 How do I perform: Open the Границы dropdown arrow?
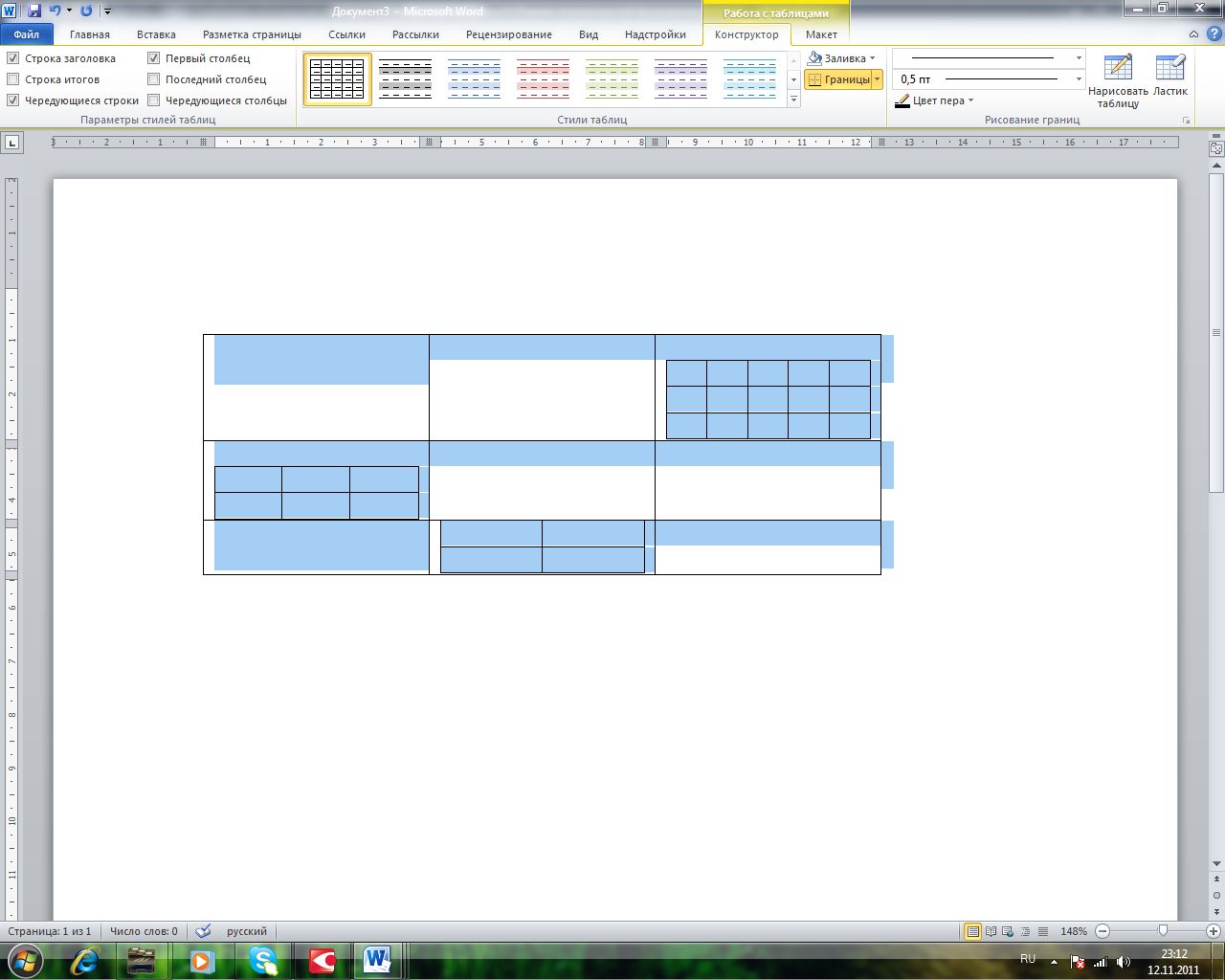point(877,79)
